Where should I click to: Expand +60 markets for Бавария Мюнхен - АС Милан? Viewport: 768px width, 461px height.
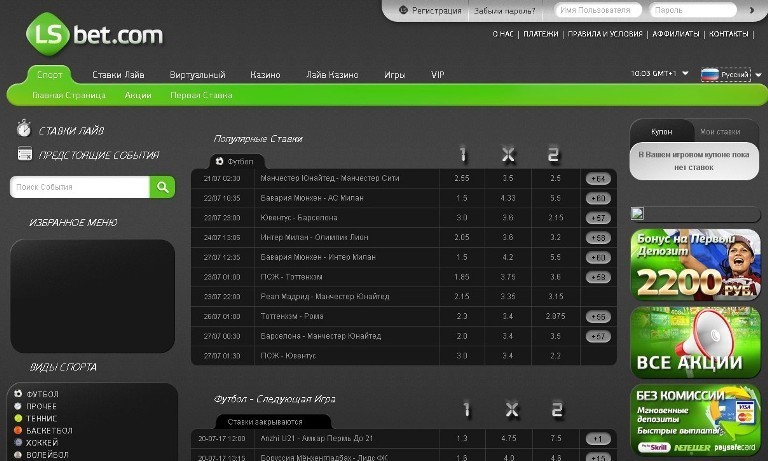coord(598,198)
